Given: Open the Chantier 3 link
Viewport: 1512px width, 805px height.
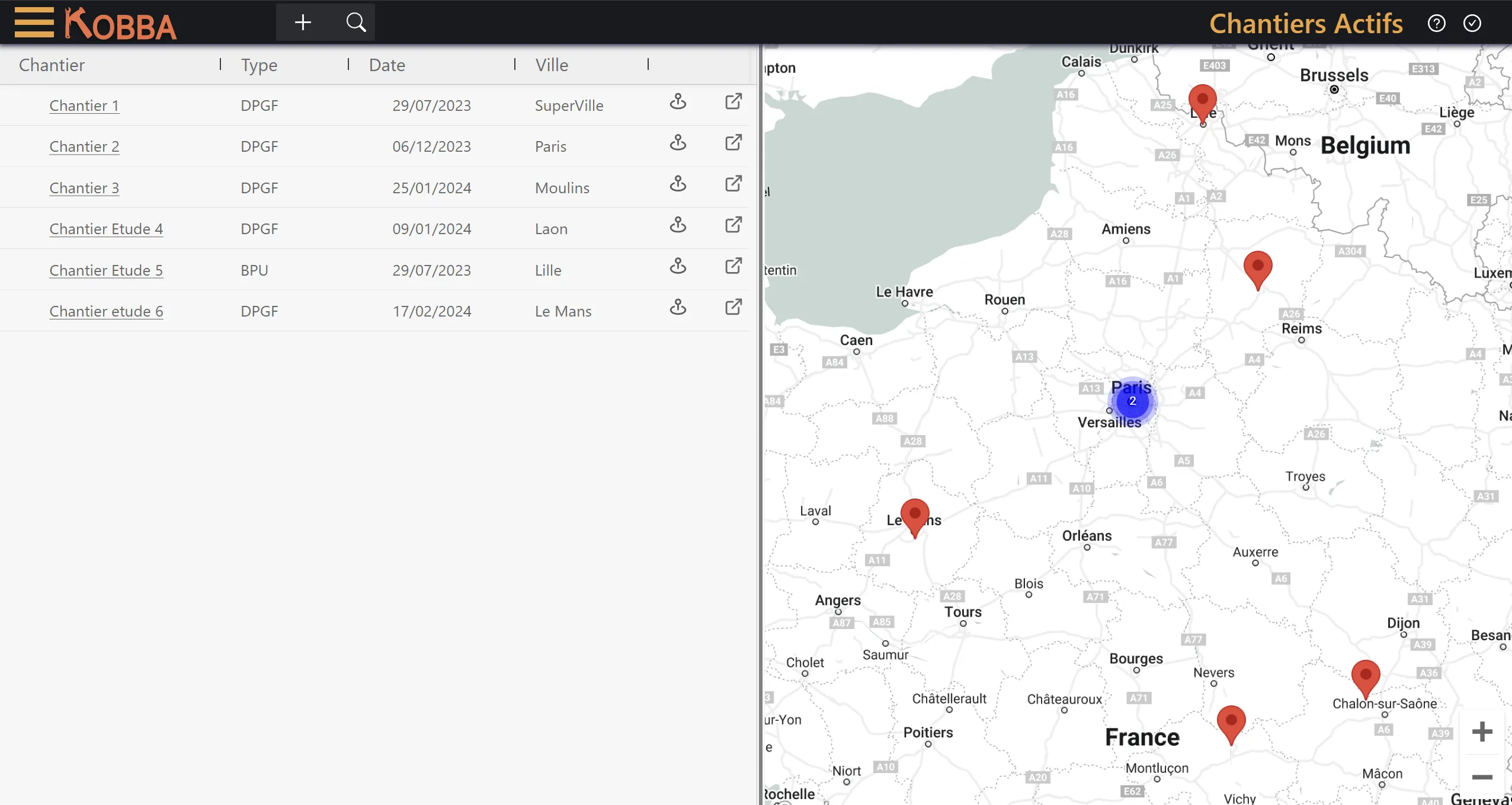Looking at the screenshot, I should coord(84,188).
